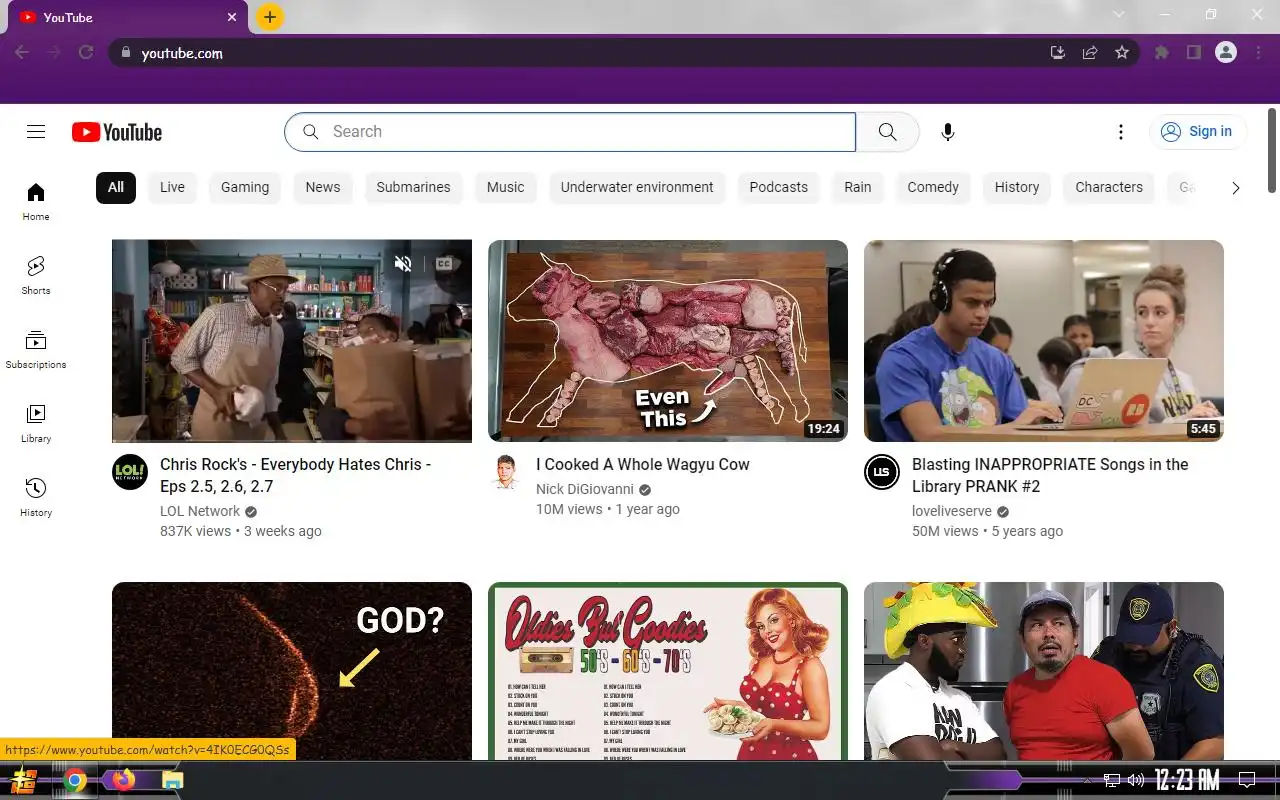Click the install app icon in address bar
The height and width of the screenshot is (800, 1280).
pyautogui.click(x=1058, y=53)
